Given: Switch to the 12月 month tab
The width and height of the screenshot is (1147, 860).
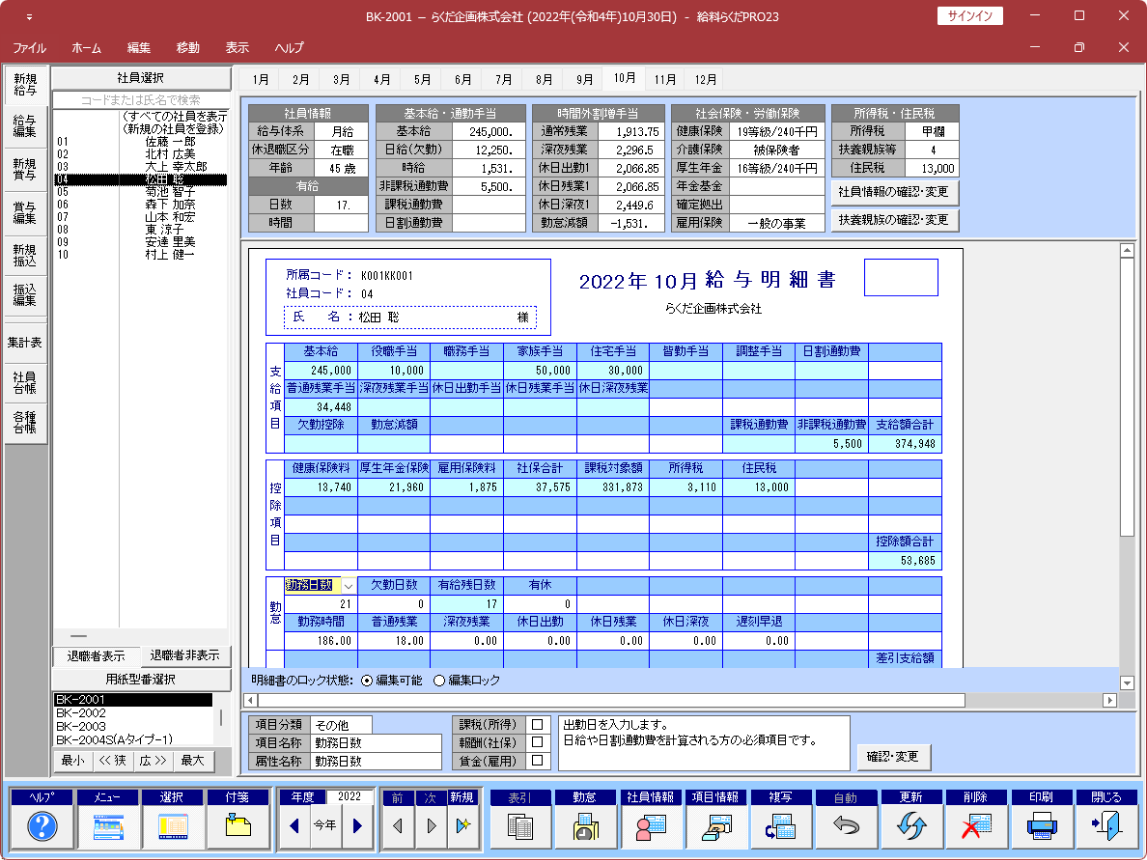Looking at the screenshot, I should [706, 80].
